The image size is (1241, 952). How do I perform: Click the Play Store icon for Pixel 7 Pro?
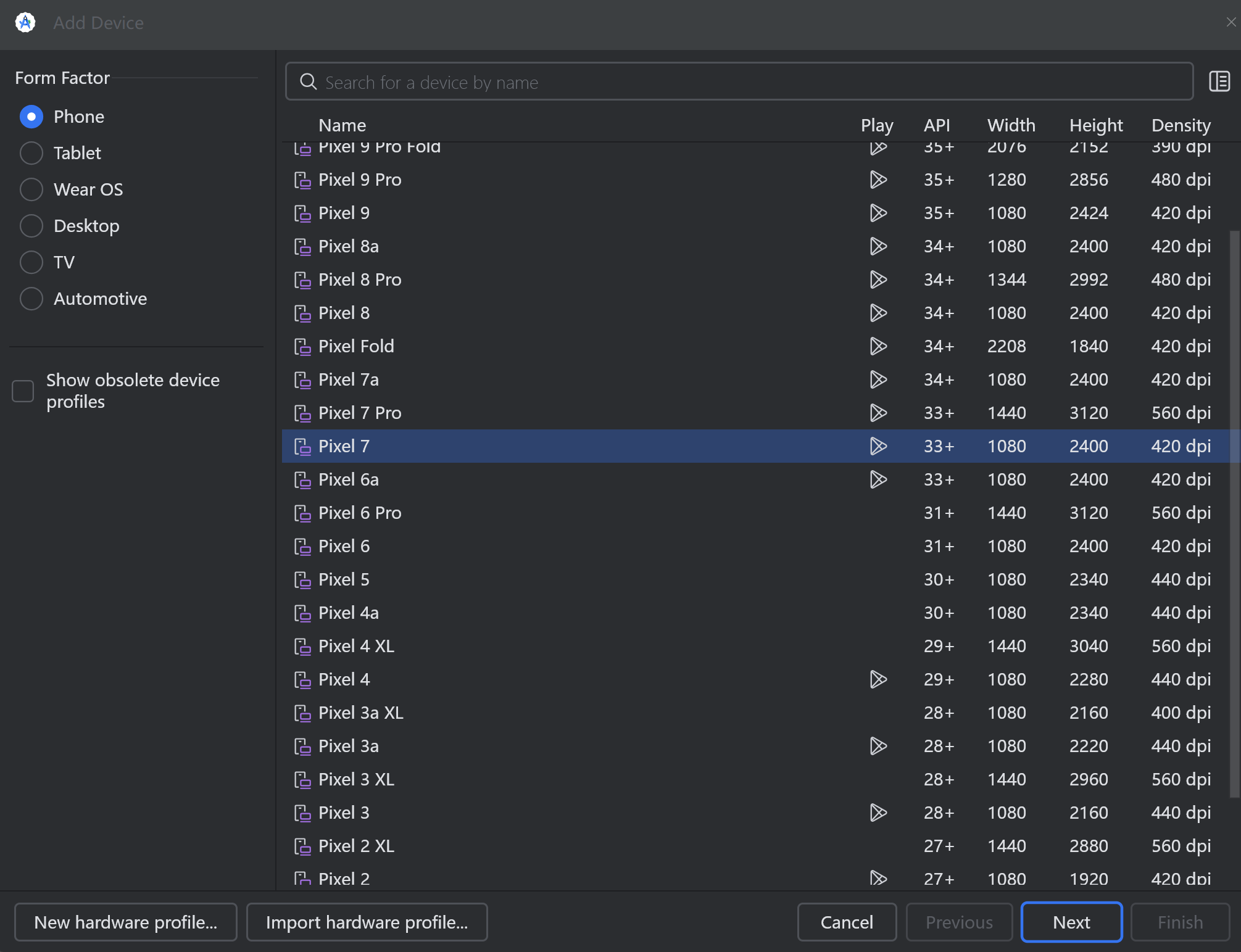pyautogui.click(x=878, y=413)
